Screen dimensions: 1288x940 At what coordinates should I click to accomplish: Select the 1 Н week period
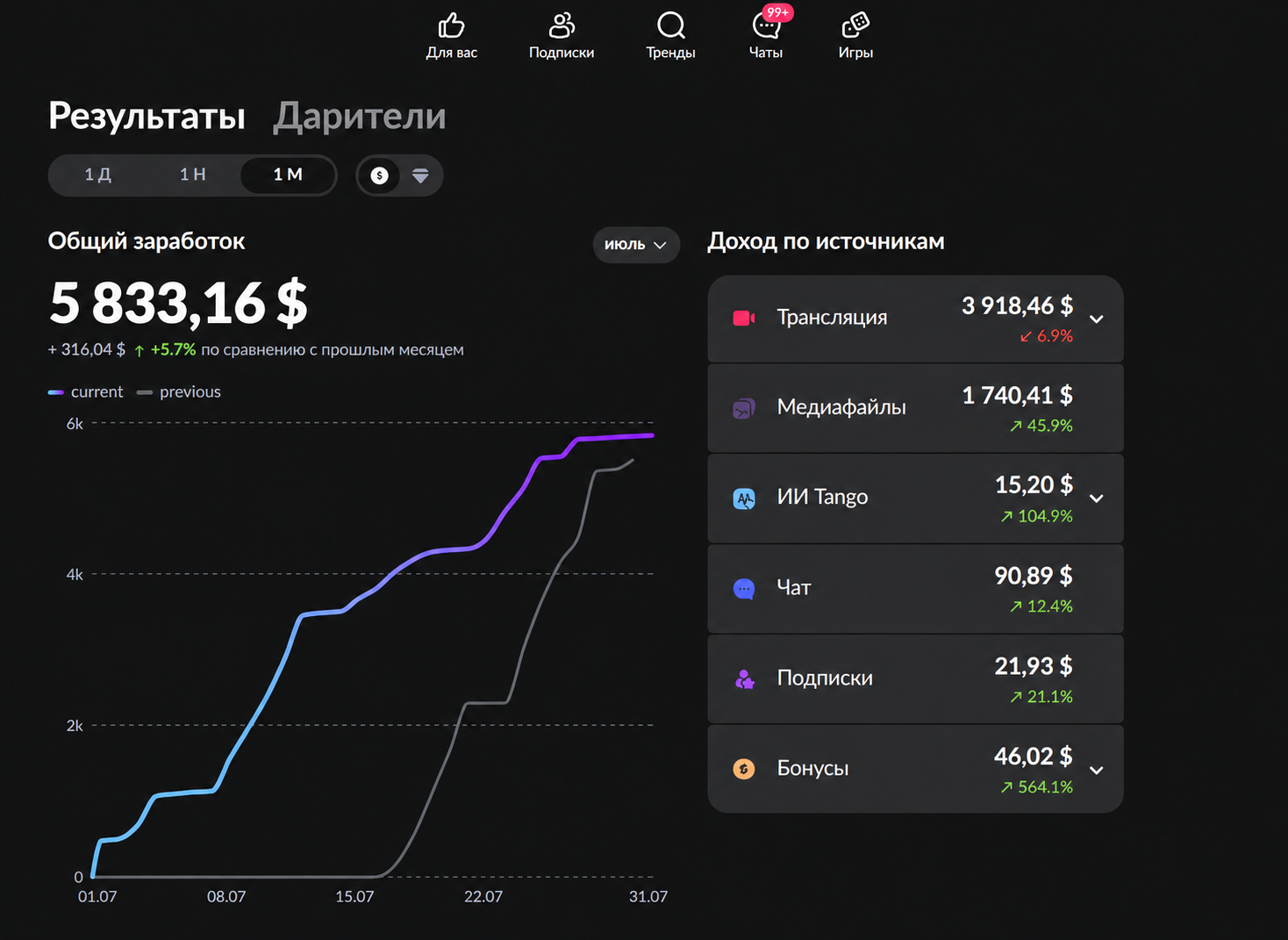pos(193,175)
